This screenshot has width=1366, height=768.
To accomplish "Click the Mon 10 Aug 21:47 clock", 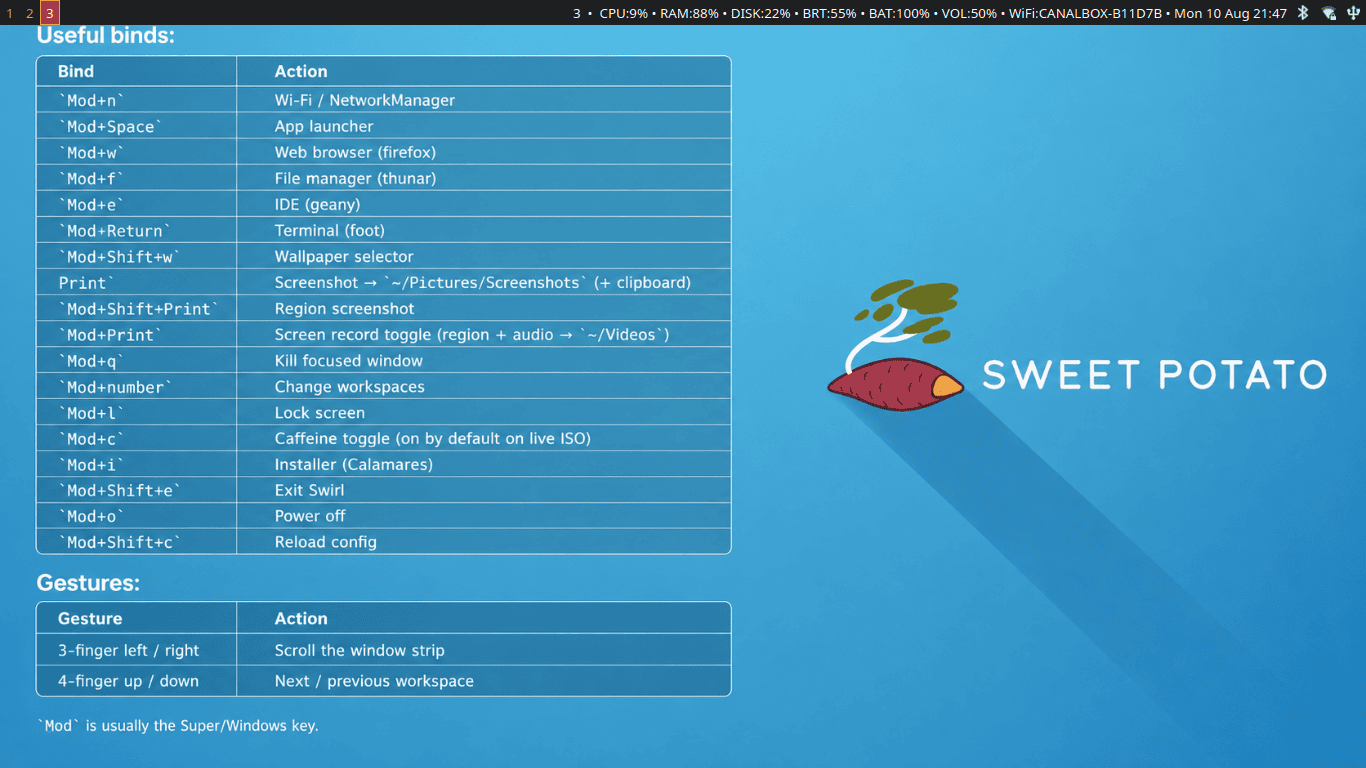I will tap(1230, 13).
